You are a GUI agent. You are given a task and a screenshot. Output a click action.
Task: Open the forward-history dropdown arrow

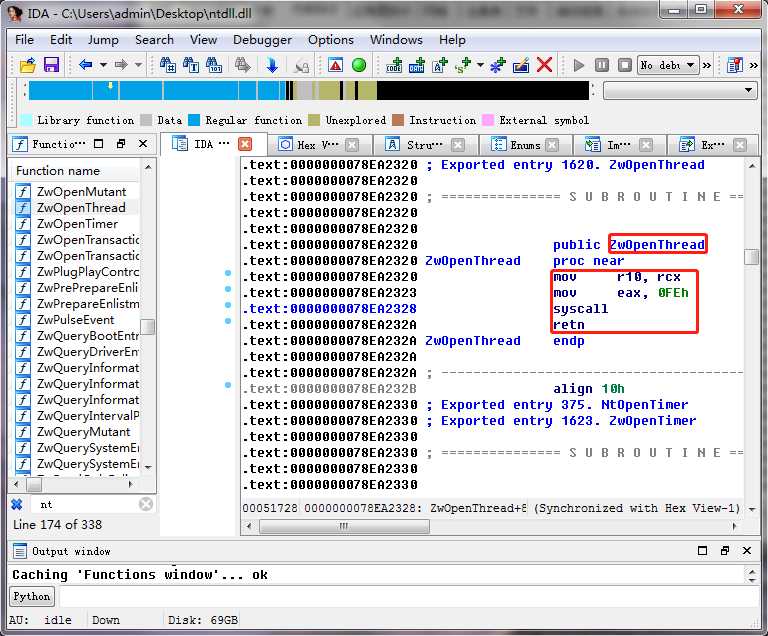[x=139, y=65]
